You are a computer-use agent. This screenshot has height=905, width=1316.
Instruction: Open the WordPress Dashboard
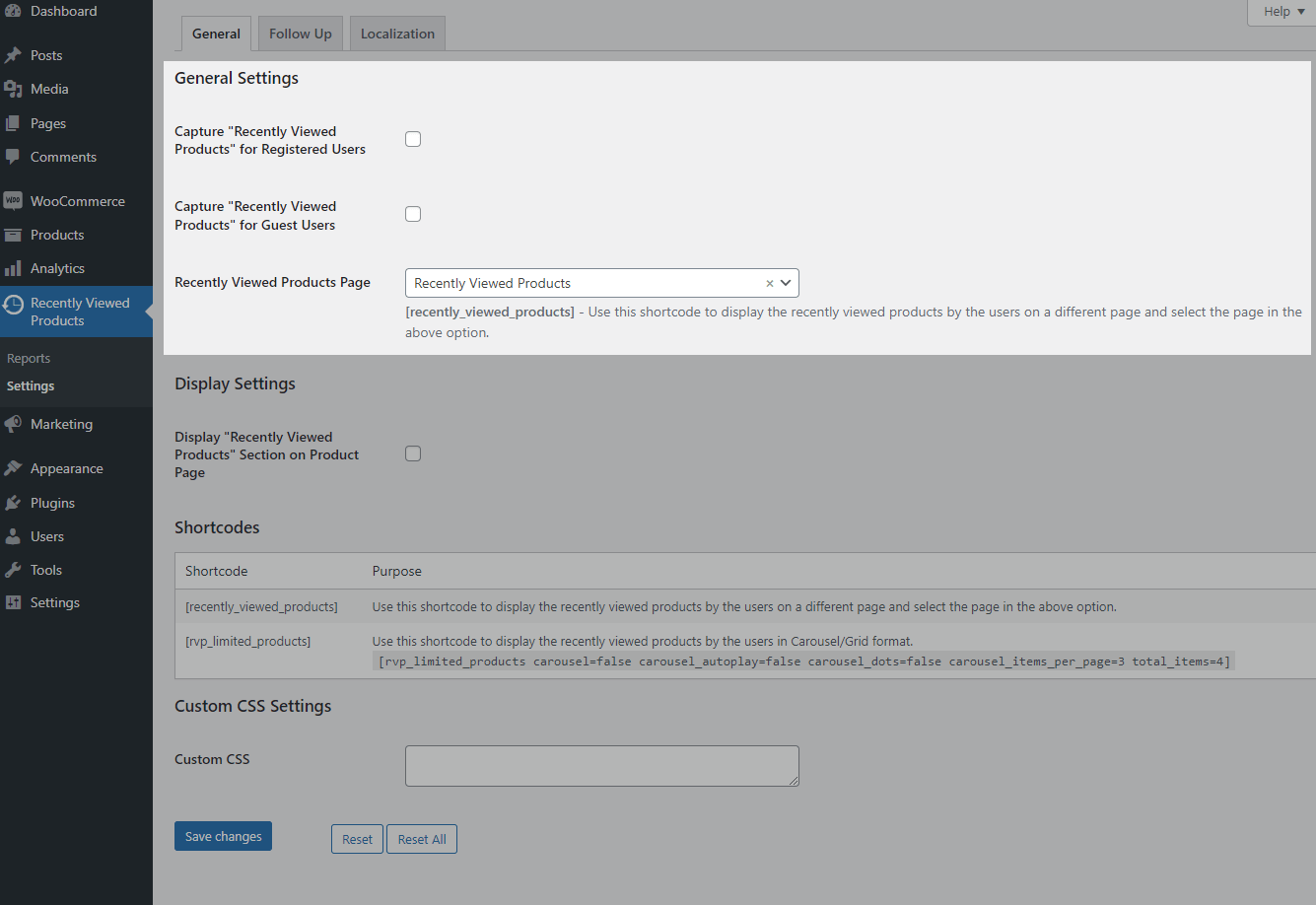click(x=59, y=10)
